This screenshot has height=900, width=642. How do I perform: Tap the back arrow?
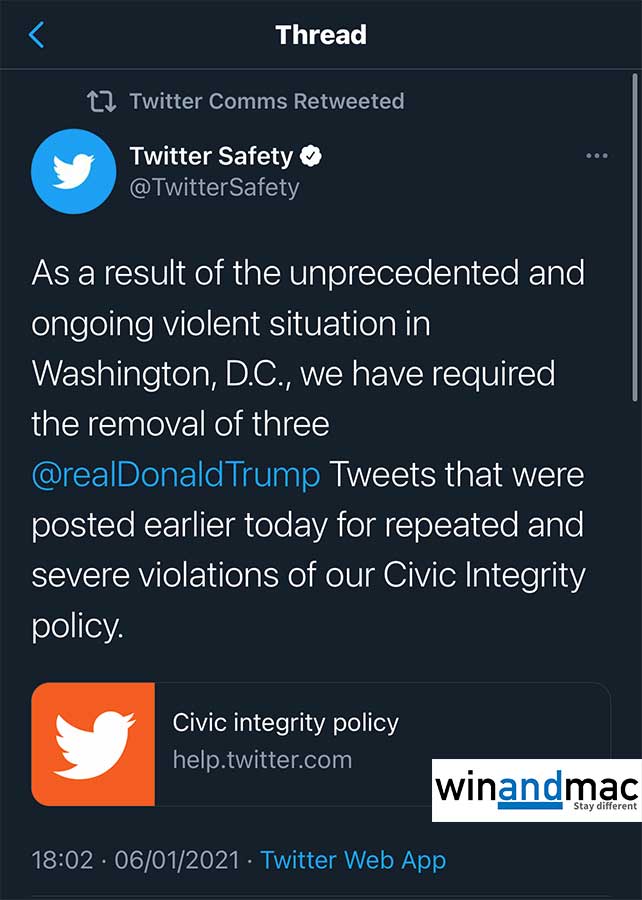37,35
